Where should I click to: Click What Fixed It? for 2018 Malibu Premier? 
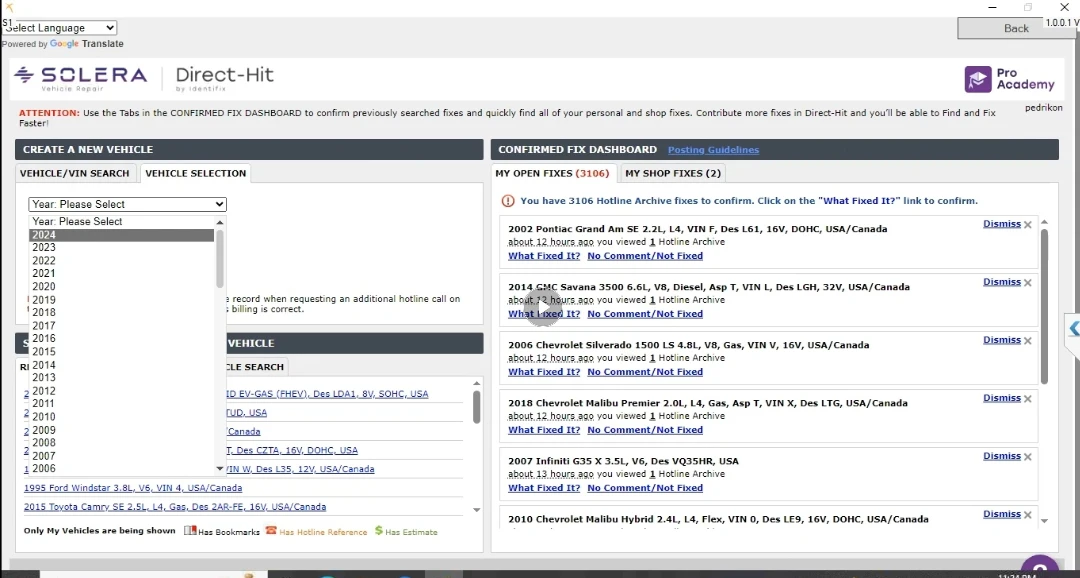coord(544,429)
